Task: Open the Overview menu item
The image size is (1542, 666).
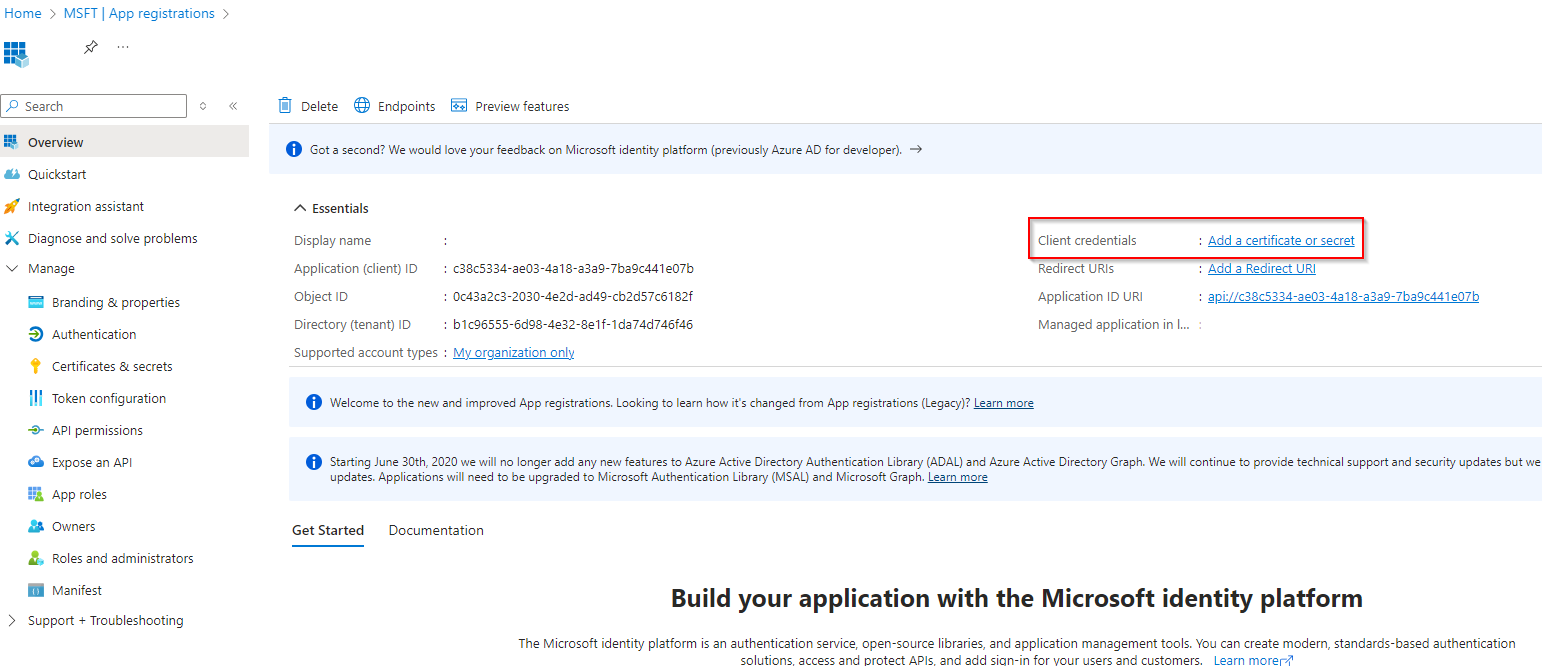Action: pos(124,142)
